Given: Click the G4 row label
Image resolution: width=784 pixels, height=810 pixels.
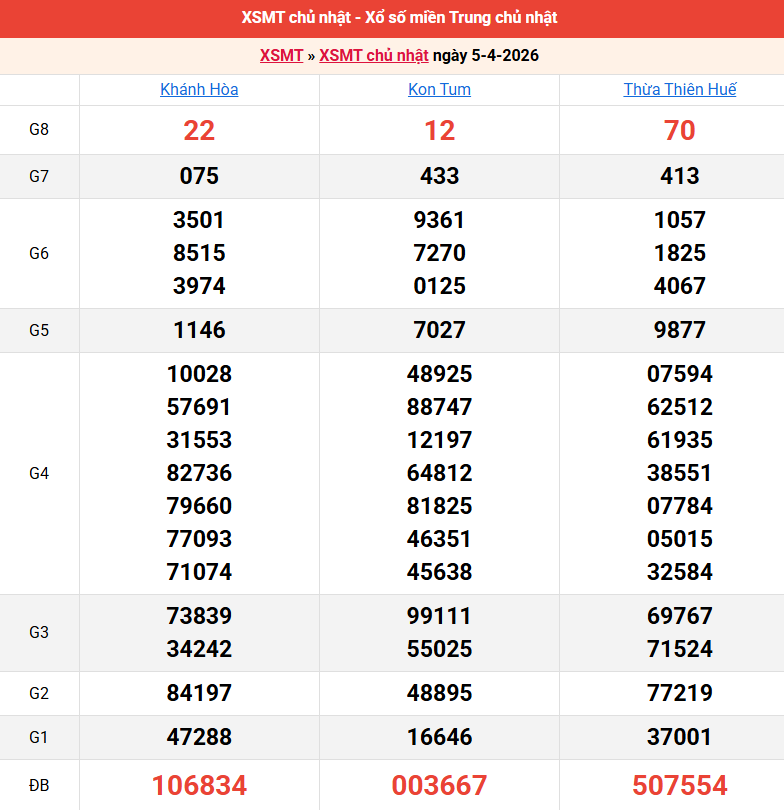Looking at the screenshot, I should coord(39,473).
